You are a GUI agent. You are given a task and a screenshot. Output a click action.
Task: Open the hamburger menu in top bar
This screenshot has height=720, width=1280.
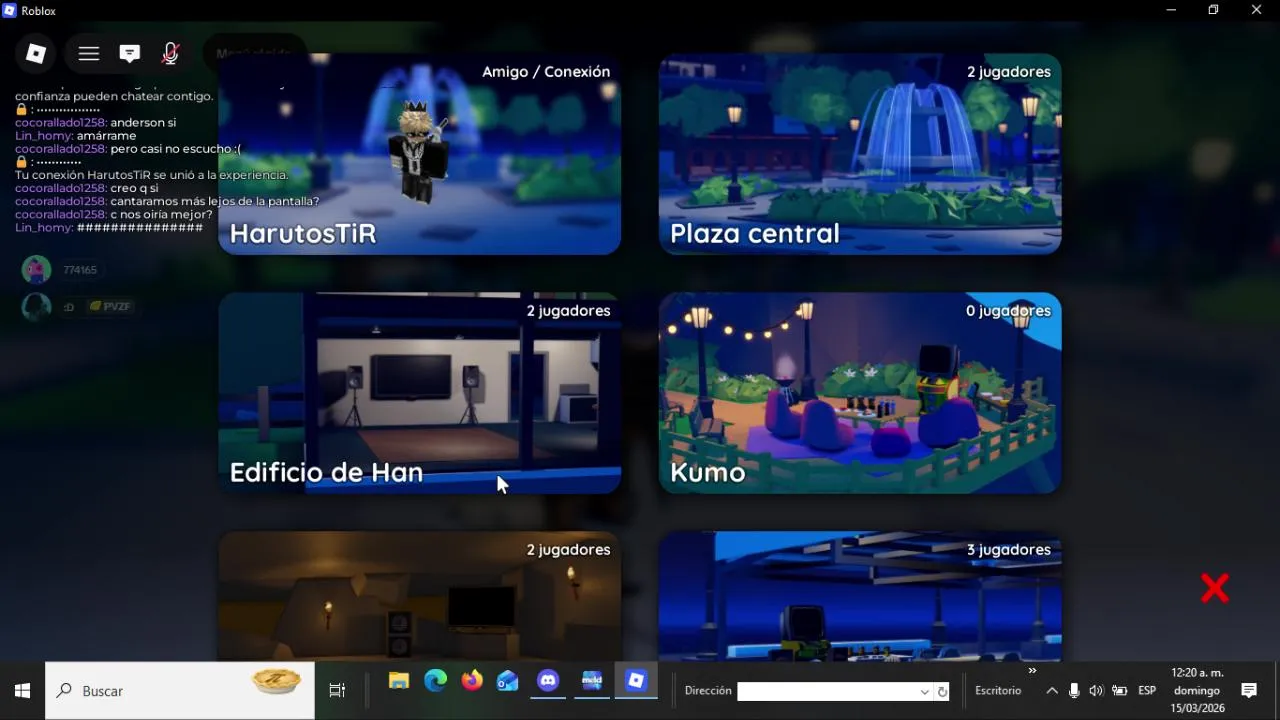pos(89,54)
